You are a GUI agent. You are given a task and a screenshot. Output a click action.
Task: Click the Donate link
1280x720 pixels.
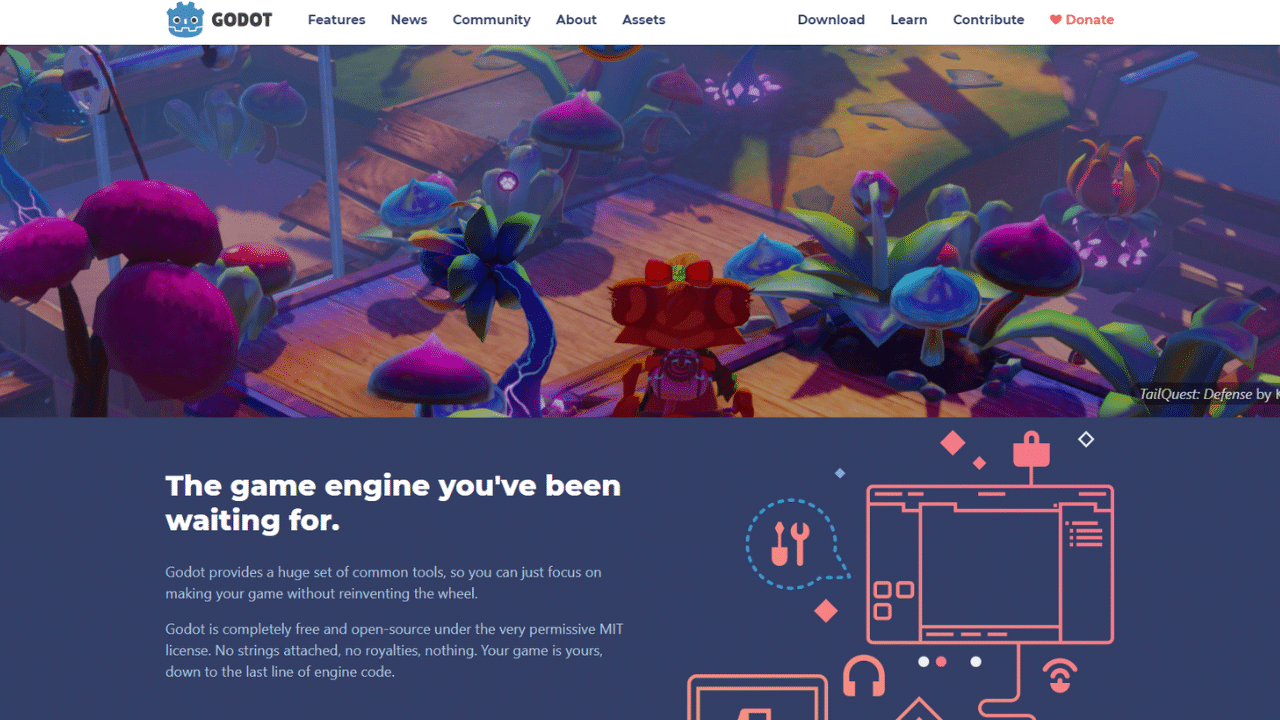click(1090, 20)
